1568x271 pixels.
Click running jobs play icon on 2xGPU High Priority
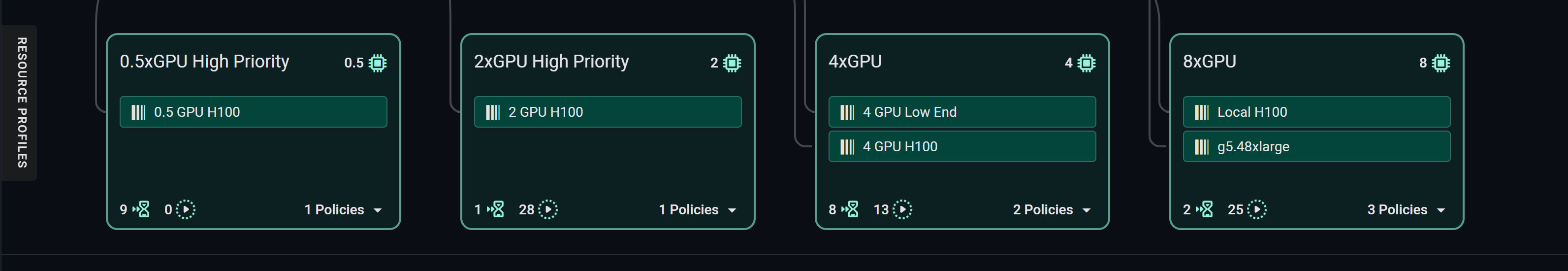coord(548,209)
